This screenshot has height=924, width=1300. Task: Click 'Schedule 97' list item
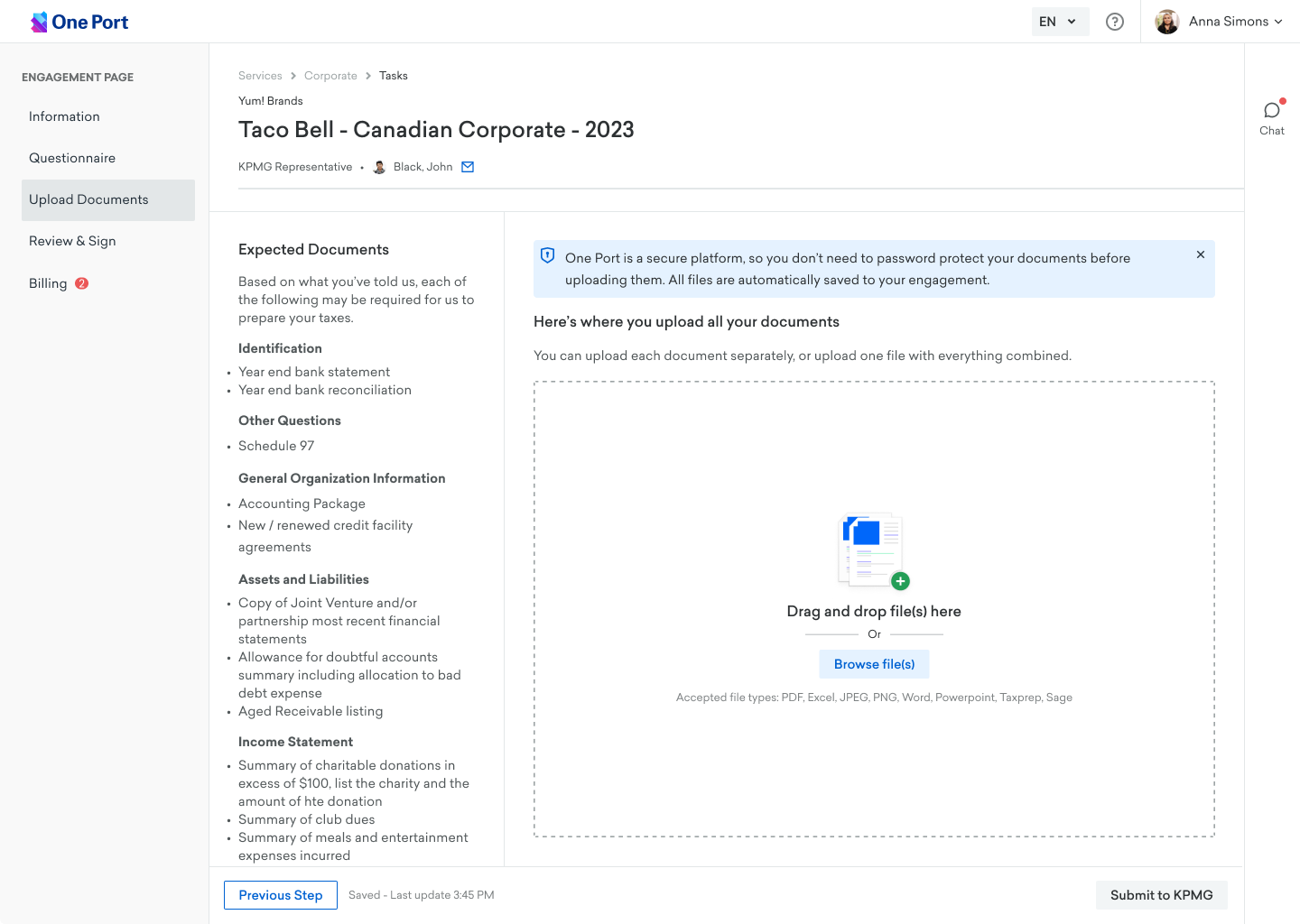click(276, 446)
